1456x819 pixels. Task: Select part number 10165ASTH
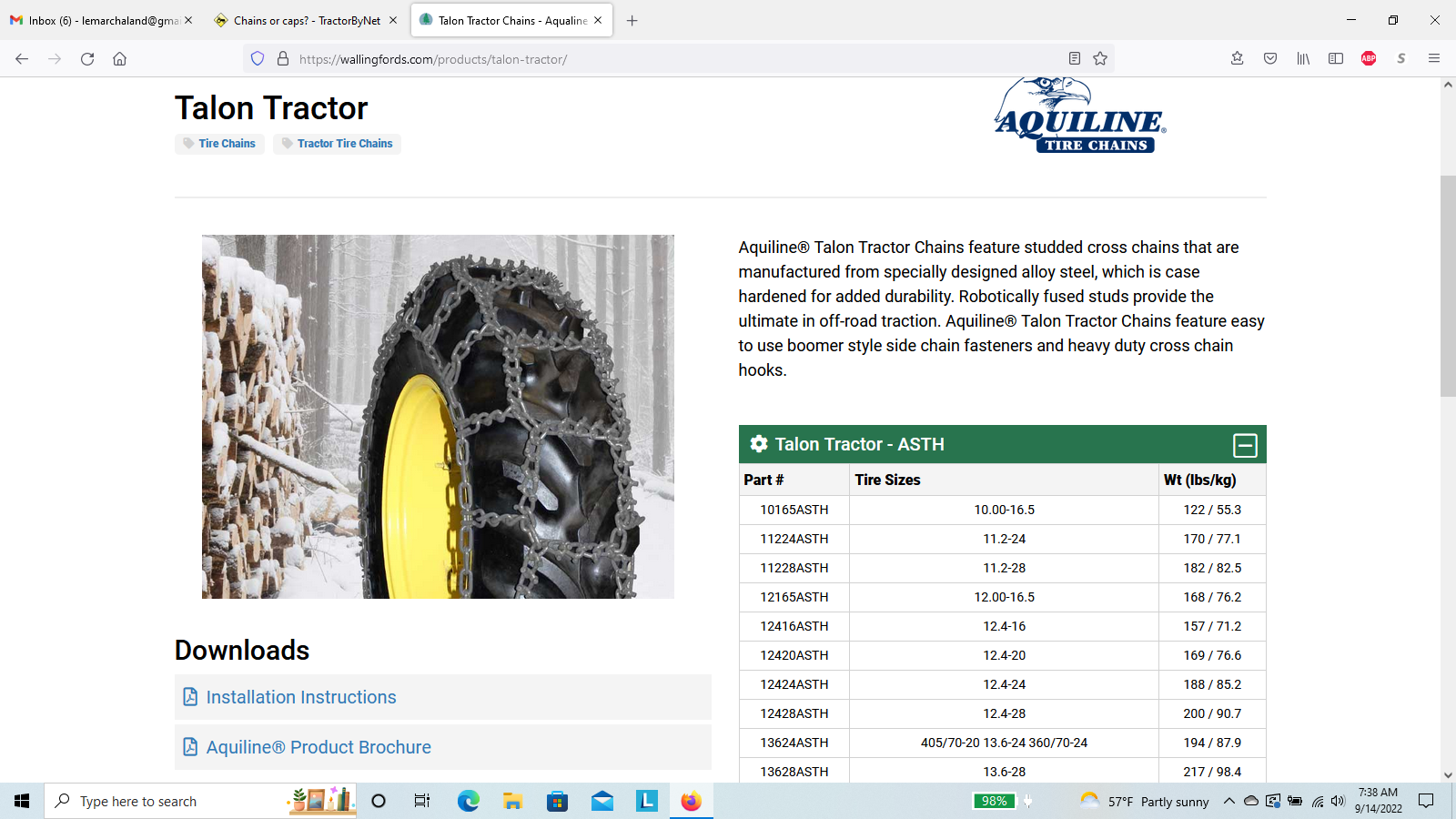tap(794, 510)
